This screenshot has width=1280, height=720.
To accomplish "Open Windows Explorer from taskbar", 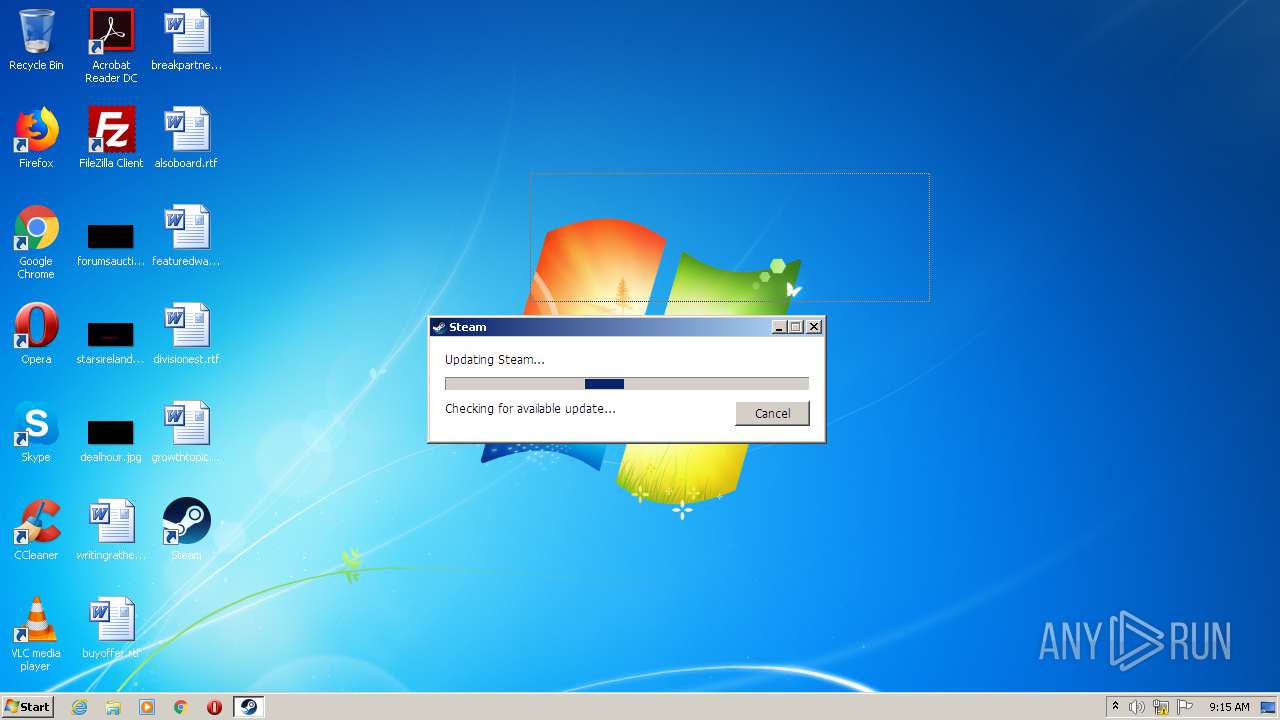I will pos(113,707).
